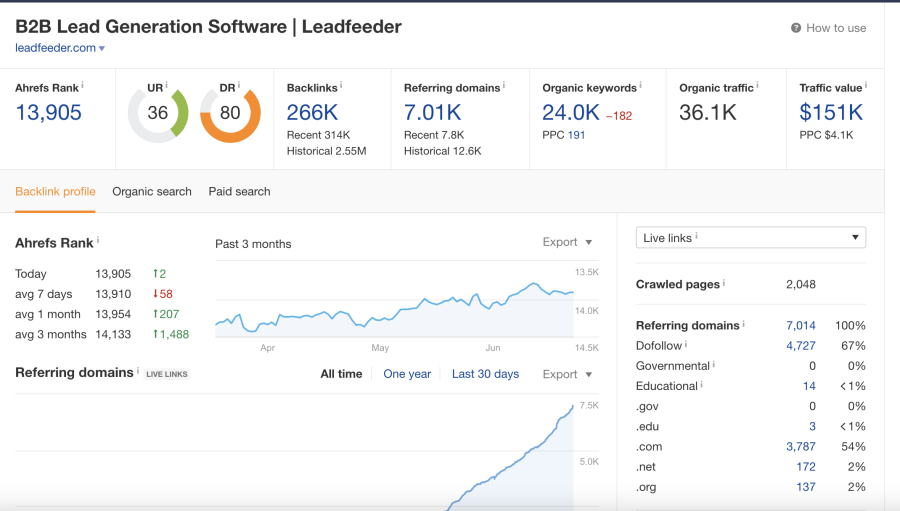
Task: Click the UR 36 donut gauge
Action: pyautogui.click(x=158, y=114)
